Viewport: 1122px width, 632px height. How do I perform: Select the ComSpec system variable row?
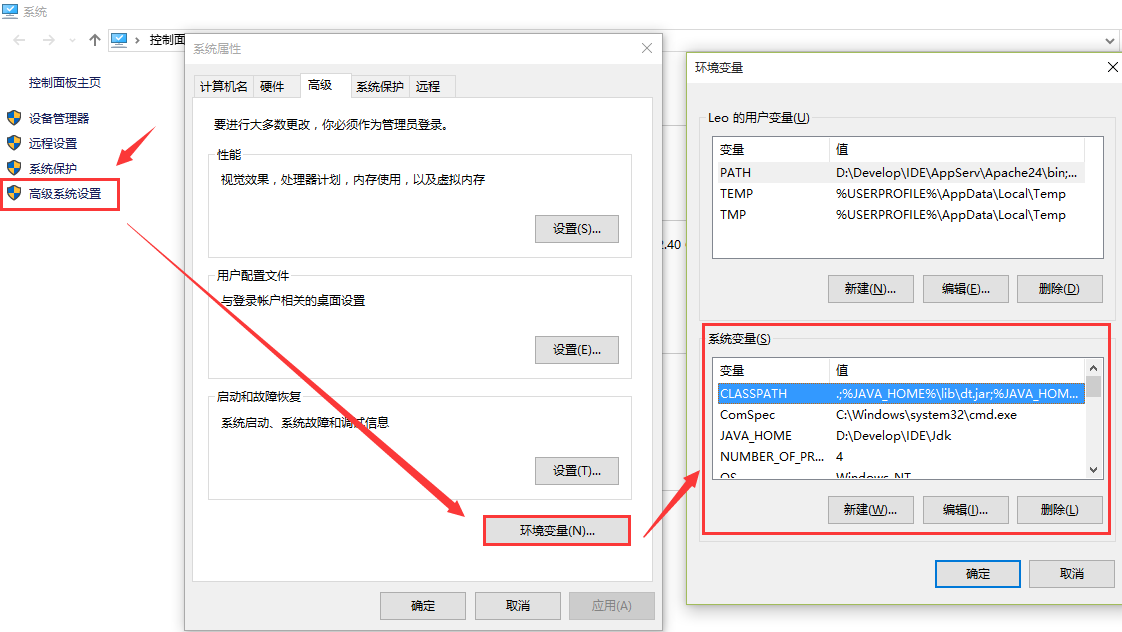(901, 414)
